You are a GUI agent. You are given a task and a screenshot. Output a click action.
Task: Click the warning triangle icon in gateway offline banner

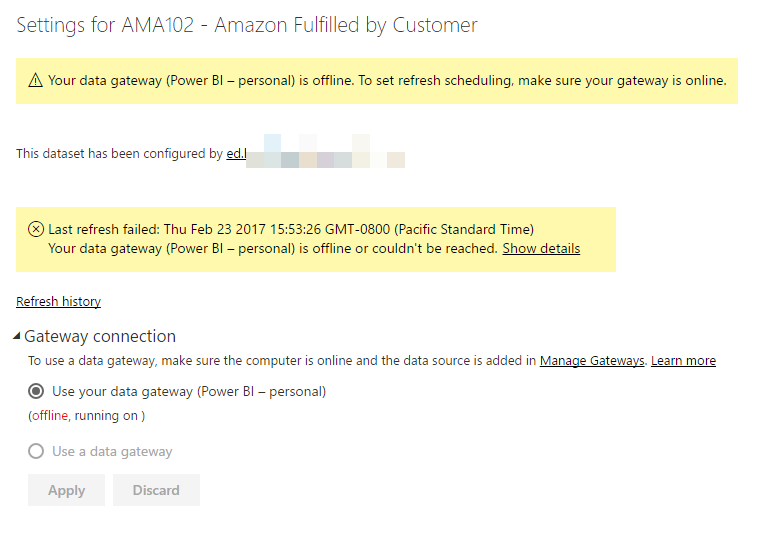[x=35, y=80]
